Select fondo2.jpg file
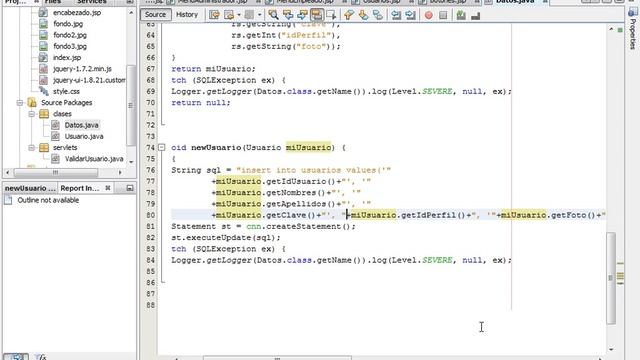This screenshot has width=640, height=360. coord(70,35)
